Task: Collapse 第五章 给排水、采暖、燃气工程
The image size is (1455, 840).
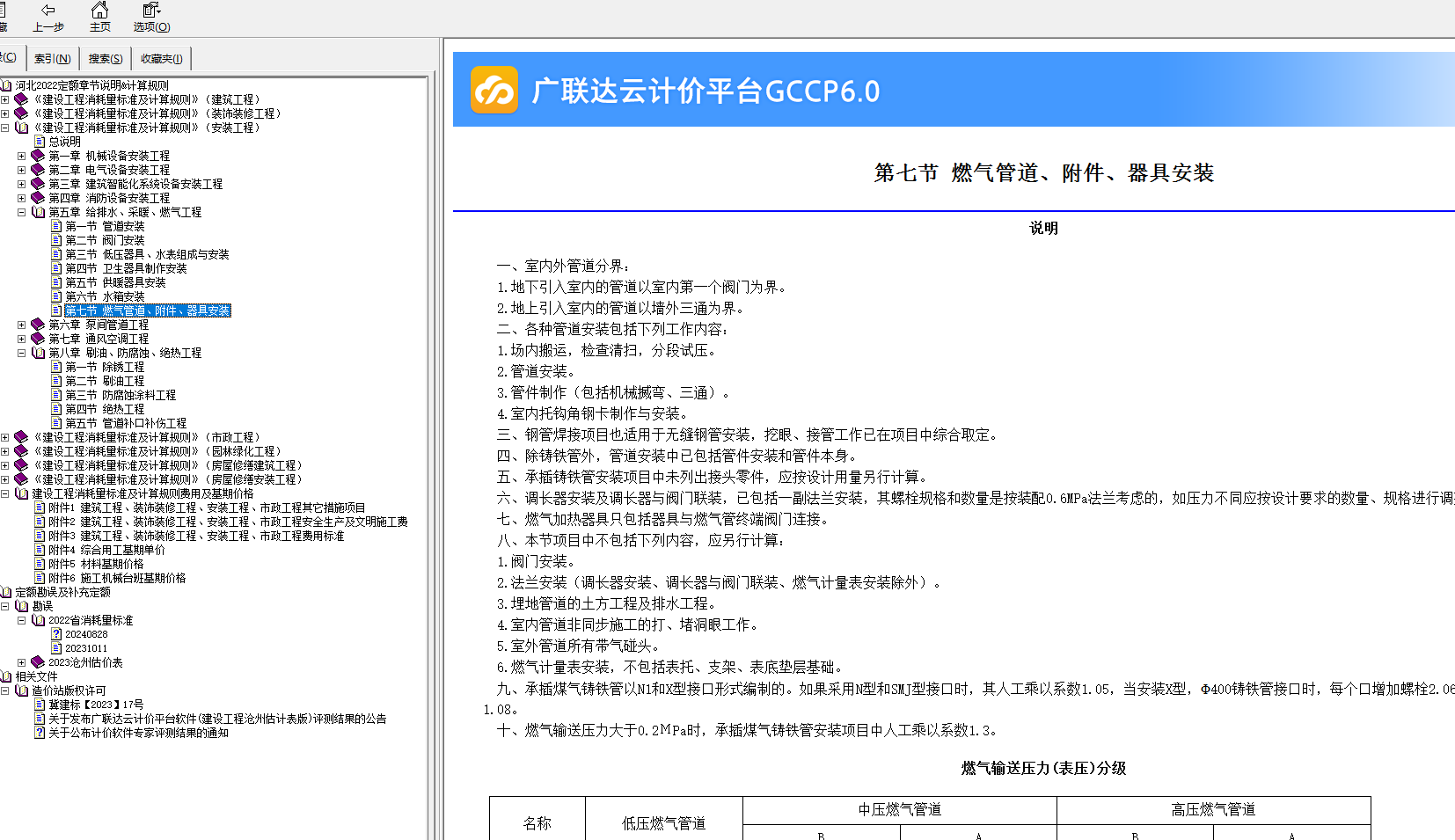Action: pos(22,212)
